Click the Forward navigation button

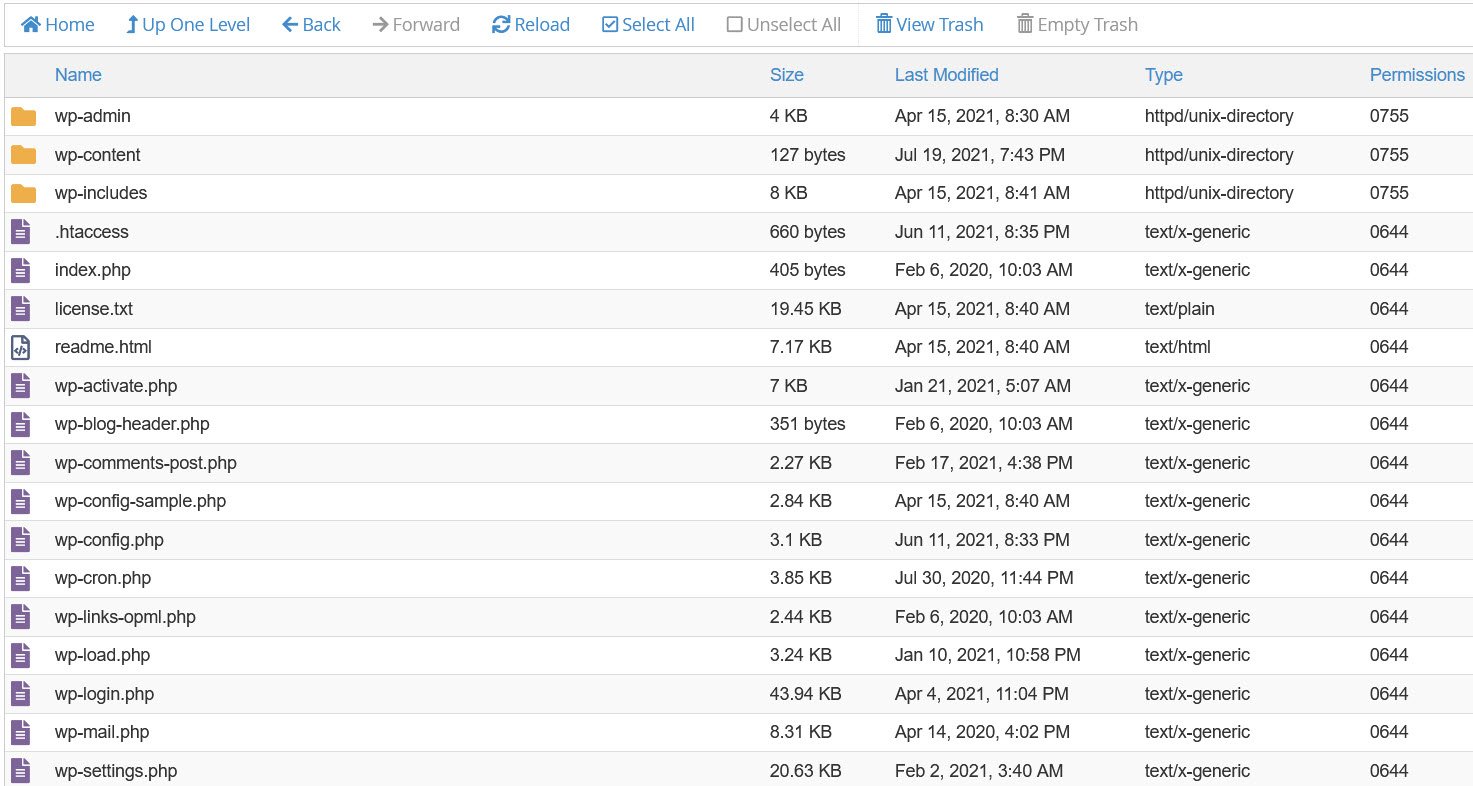pyautogui.click(x=416, y=25)
